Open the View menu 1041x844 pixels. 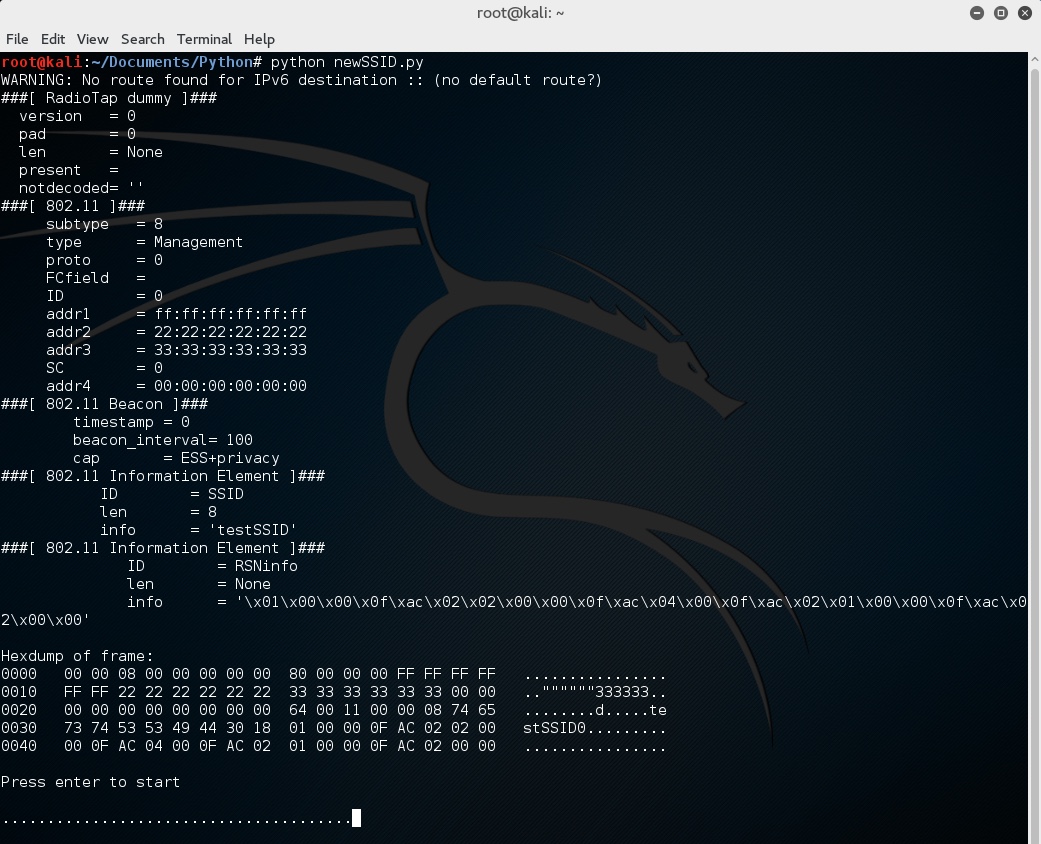pyautogui.click(x=92, y=39)
